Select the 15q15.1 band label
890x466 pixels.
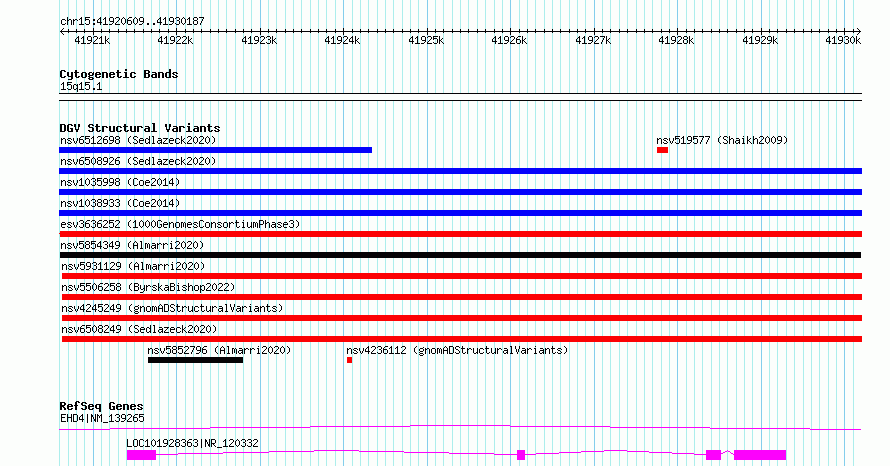[81, 86]
